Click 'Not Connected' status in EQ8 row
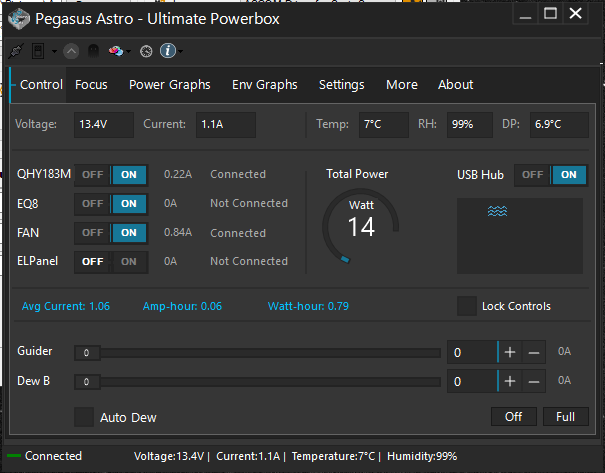This screenshot has height=473, width=605. [x=249, y=203]
